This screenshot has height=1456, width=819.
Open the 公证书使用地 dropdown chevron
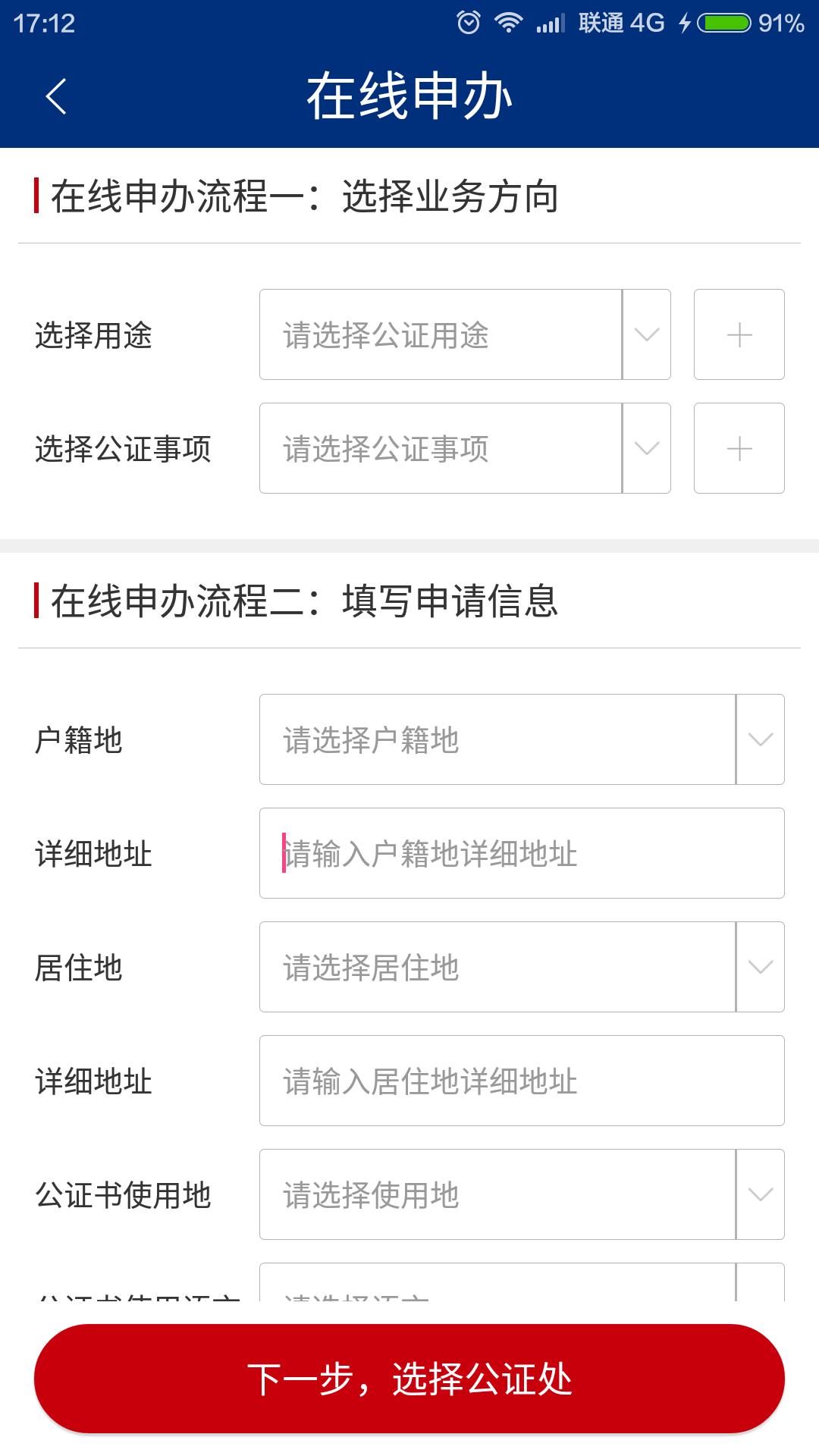click(760, 1194)
